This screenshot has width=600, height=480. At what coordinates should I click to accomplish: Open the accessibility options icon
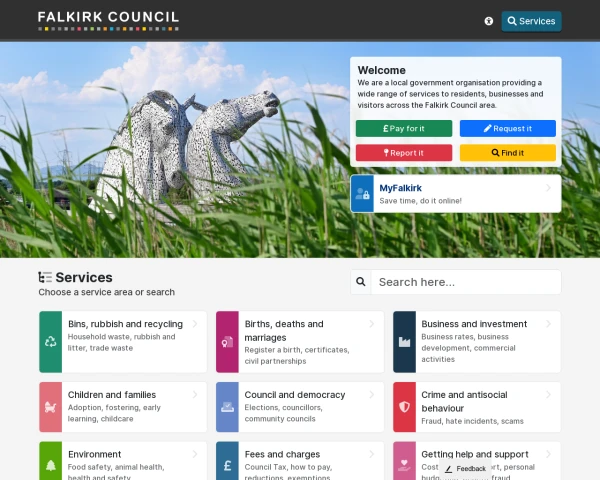(489, 21)
